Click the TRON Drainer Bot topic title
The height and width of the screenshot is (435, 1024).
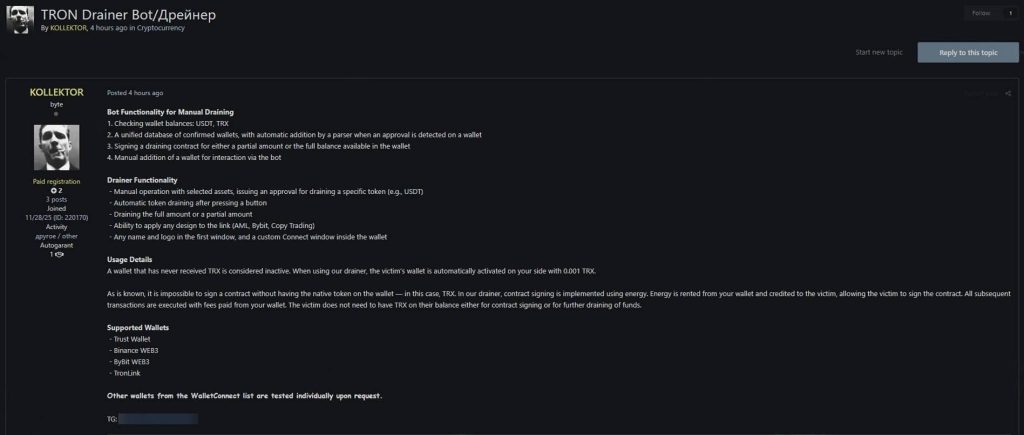[x=129, y=15]
